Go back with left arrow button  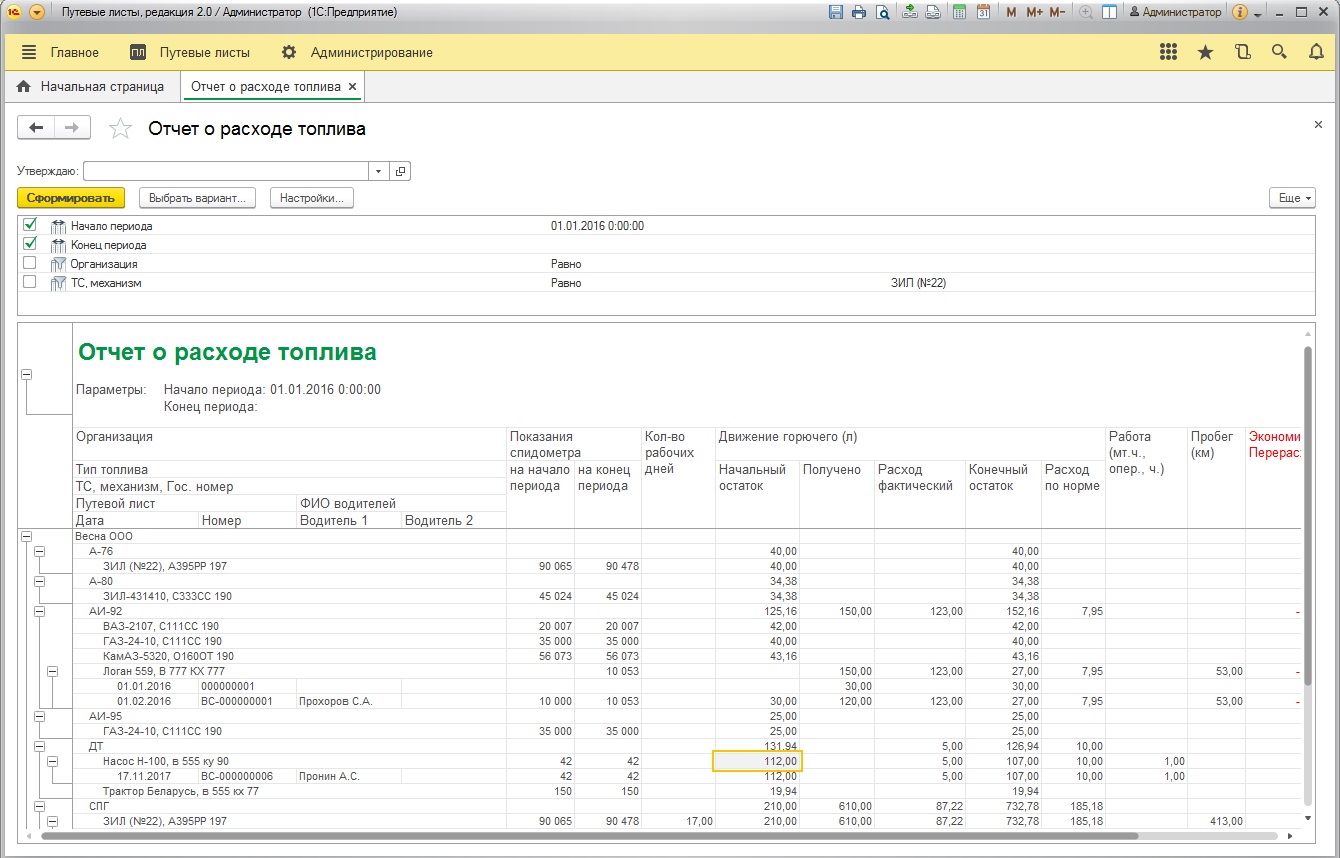tap(37, 127)
